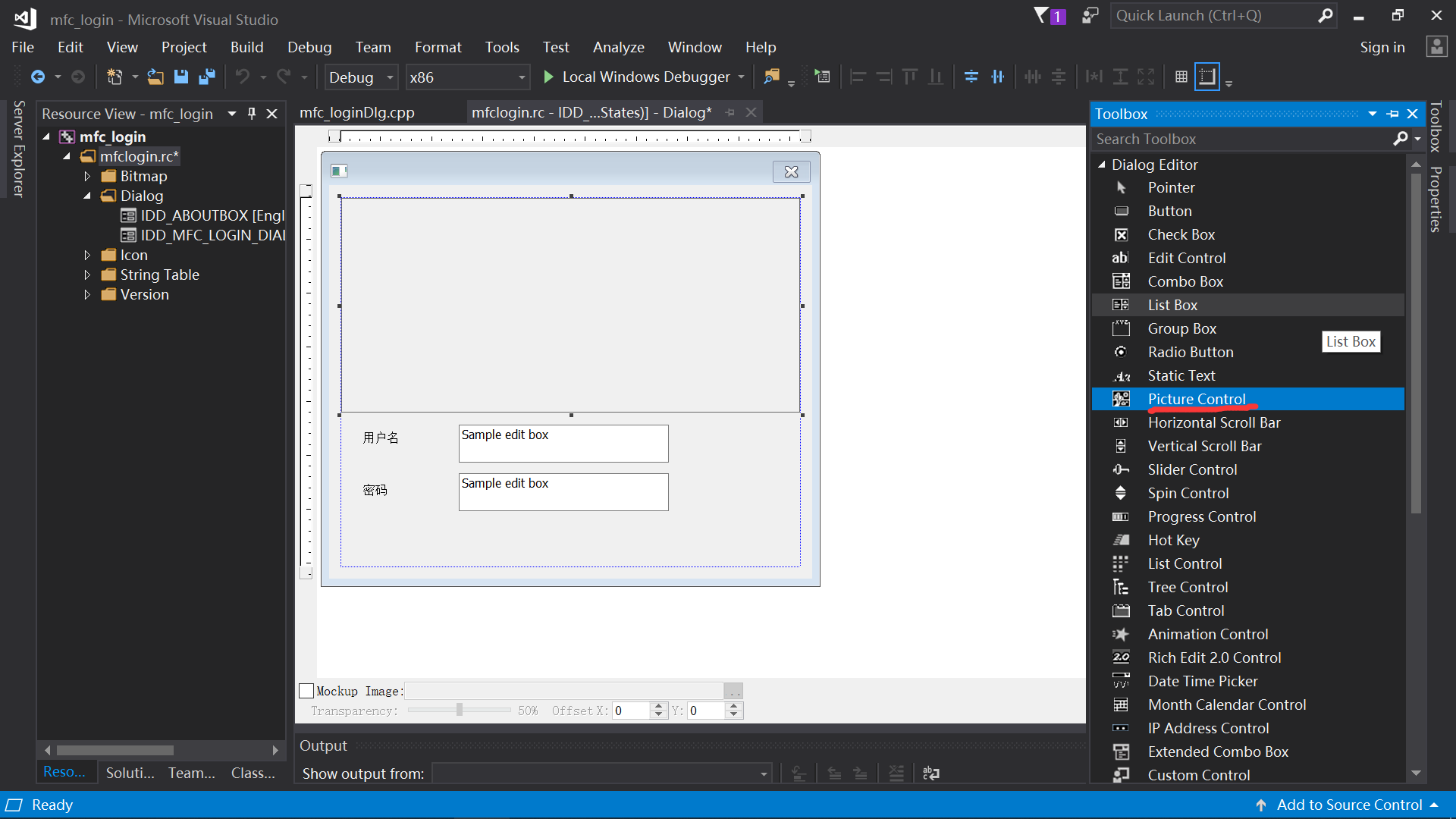This screenshot has height=819, width=1456.
Task: Open the x86 platform dropdown
Action: (522, 77)
